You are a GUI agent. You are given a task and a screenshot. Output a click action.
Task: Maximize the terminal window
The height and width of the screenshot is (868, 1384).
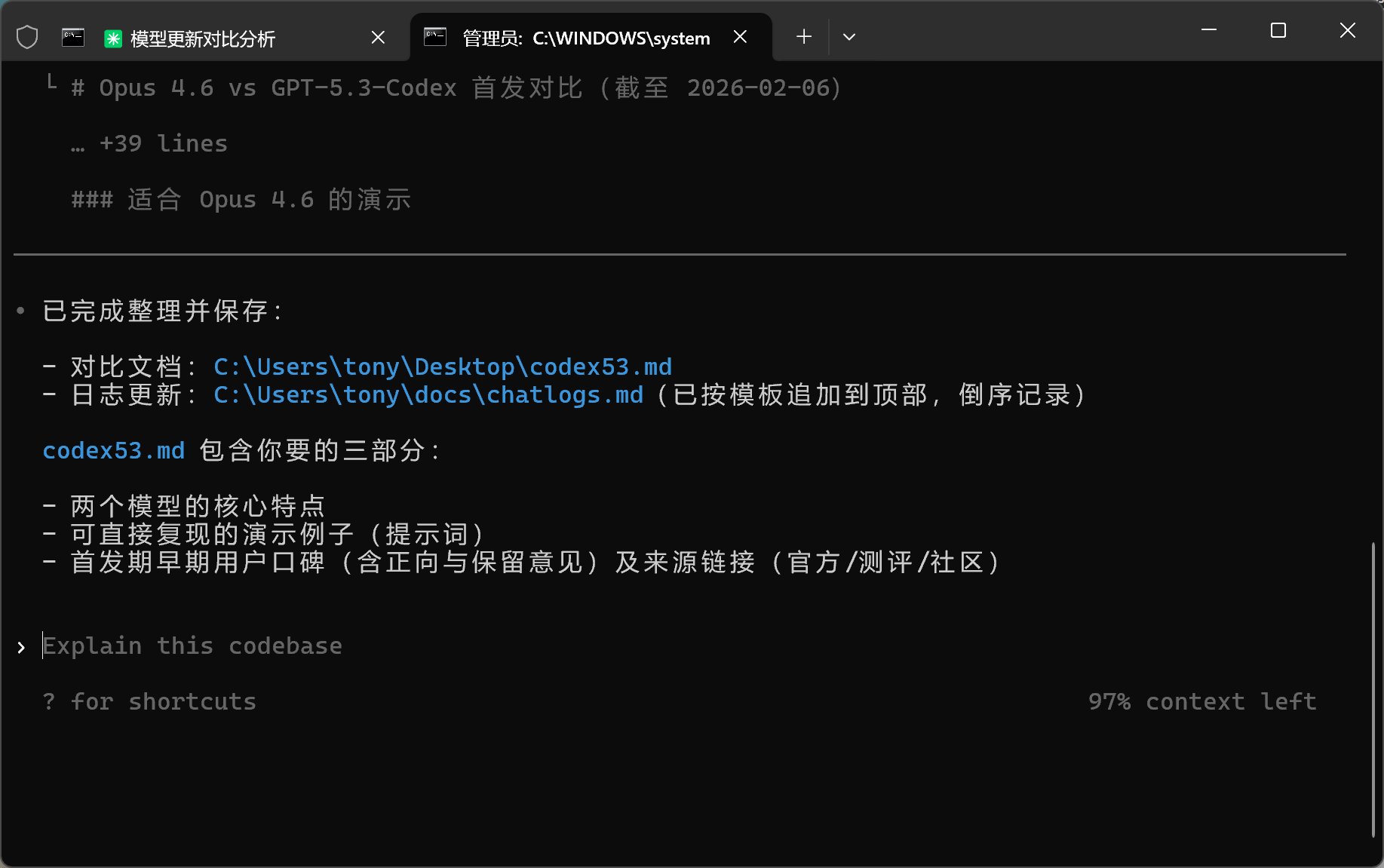pyautogui.click(x=1278, y=30)
